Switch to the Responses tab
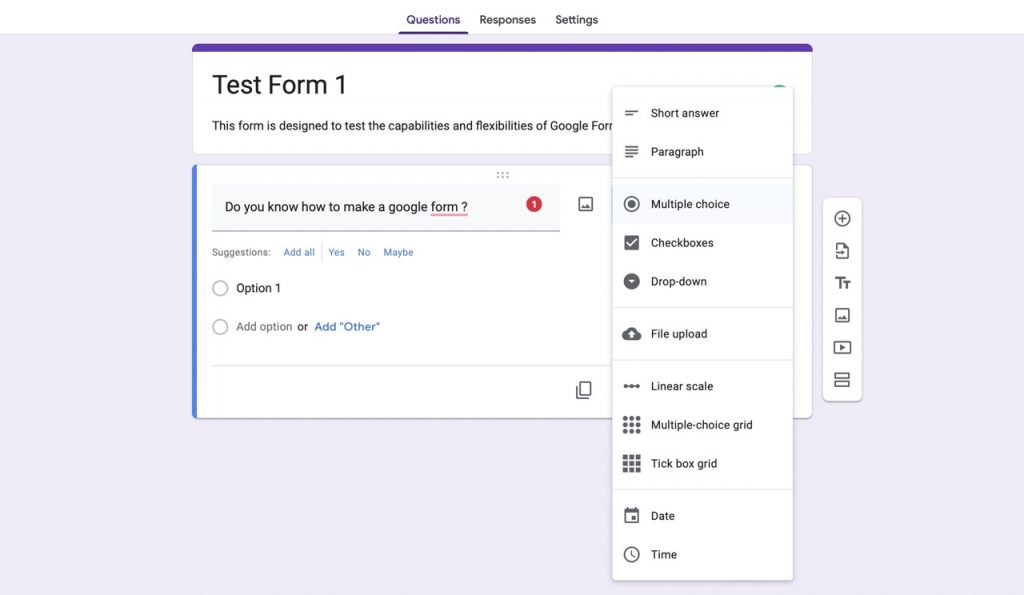The height and width of the screenshot is (595, 1024). tap(507, 20)
